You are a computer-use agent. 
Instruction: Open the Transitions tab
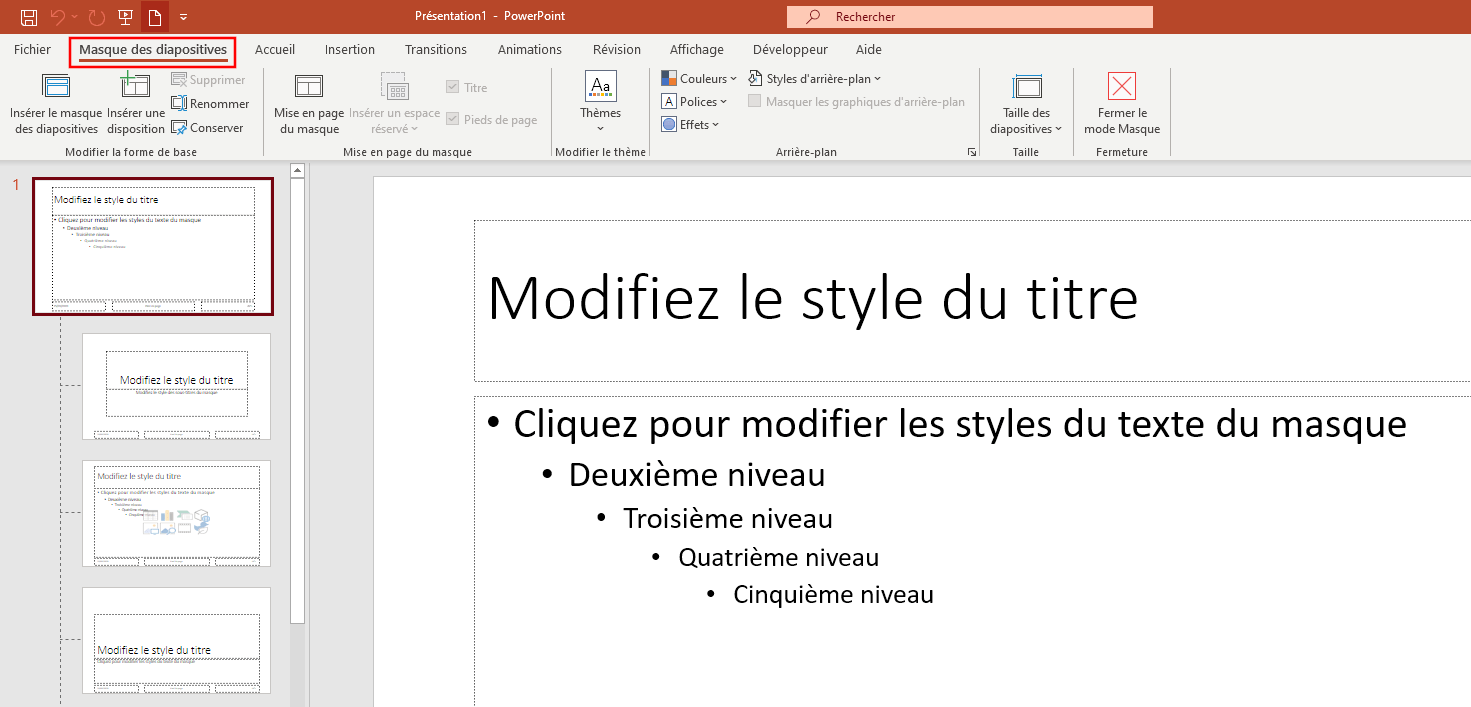[436, 49]
